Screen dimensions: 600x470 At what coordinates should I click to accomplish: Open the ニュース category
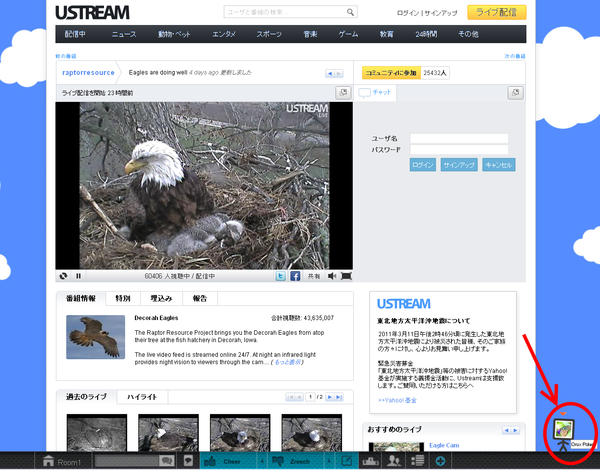(x=124, y=34)
